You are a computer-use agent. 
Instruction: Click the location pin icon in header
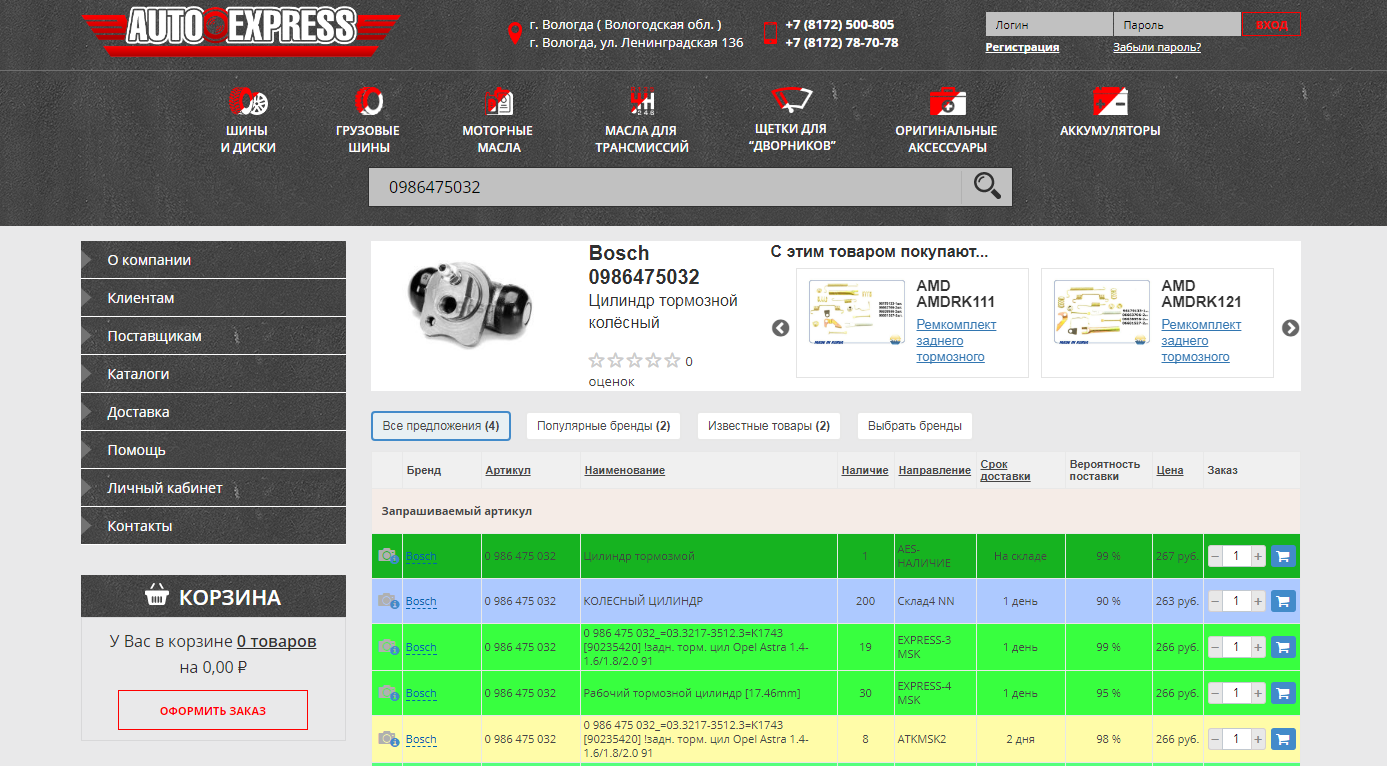point(515,33)
